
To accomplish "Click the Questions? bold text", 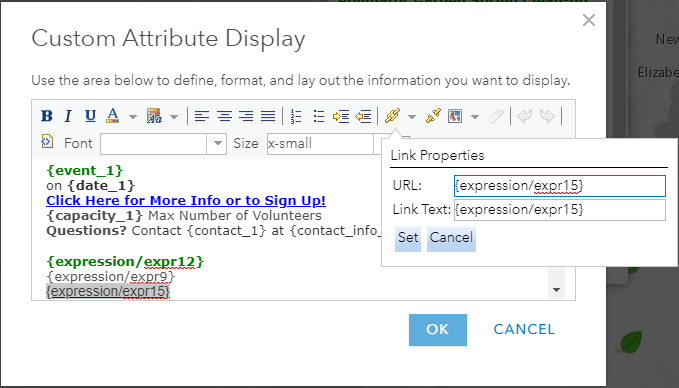I will click(87, 231).
